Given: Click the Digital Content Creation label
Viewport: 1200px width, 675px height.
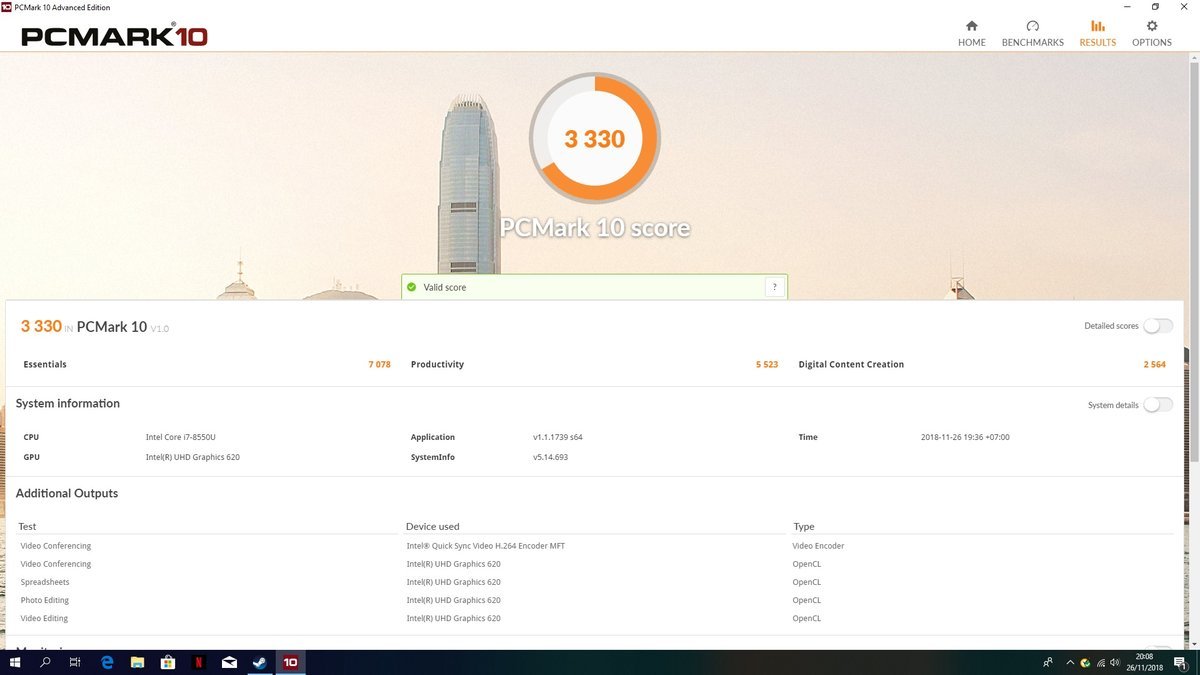Looking at the screenshot, I should pyautogui.click(x=851, y=365).
